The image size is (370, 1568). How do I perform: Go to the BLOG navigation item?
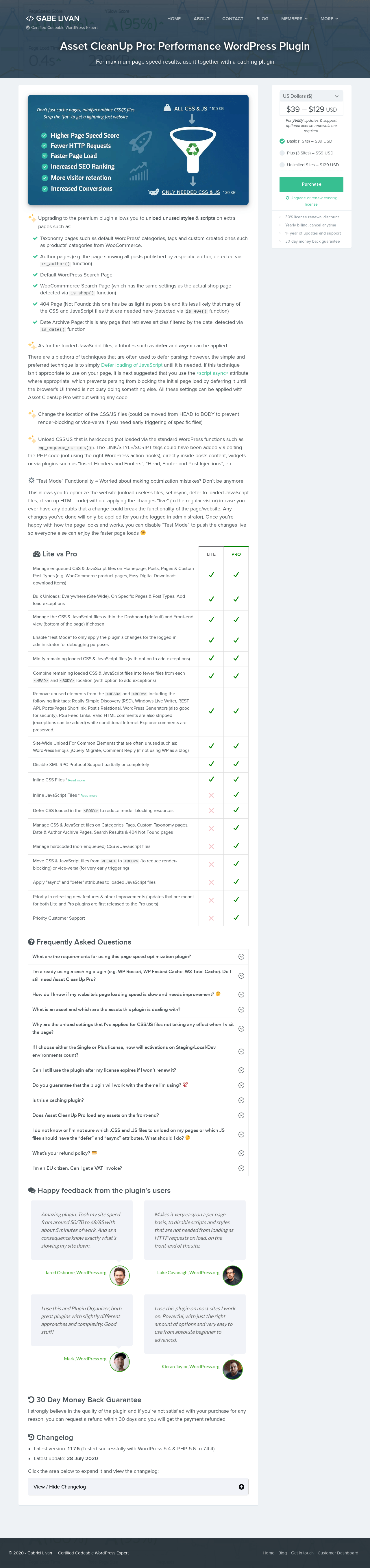tap(262, 19)
